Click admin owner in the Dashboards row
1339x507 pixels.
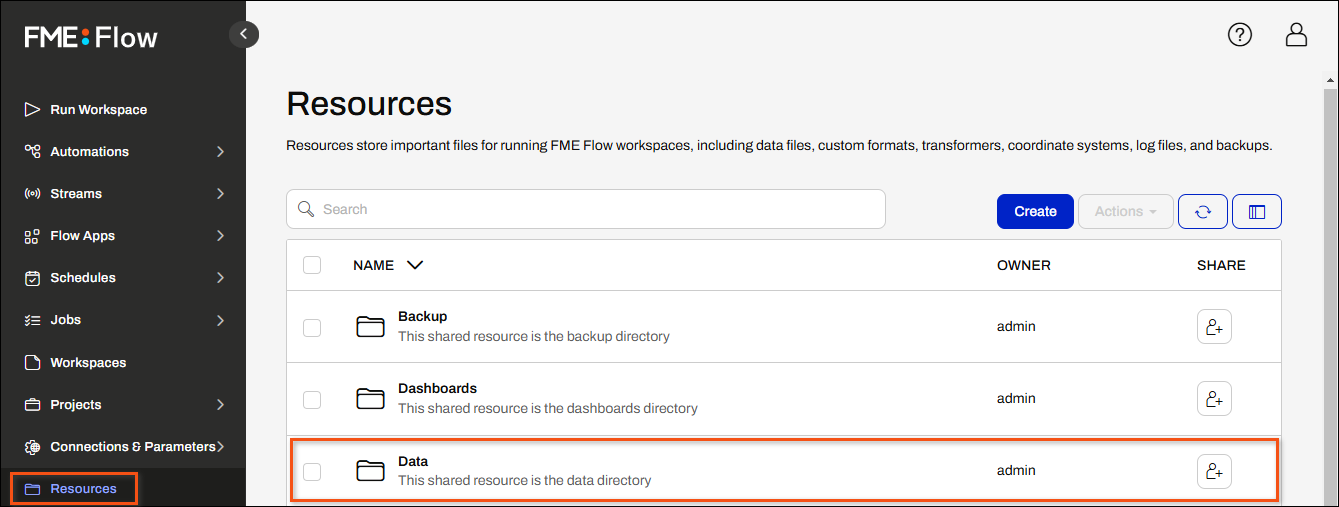(1016, 398)
